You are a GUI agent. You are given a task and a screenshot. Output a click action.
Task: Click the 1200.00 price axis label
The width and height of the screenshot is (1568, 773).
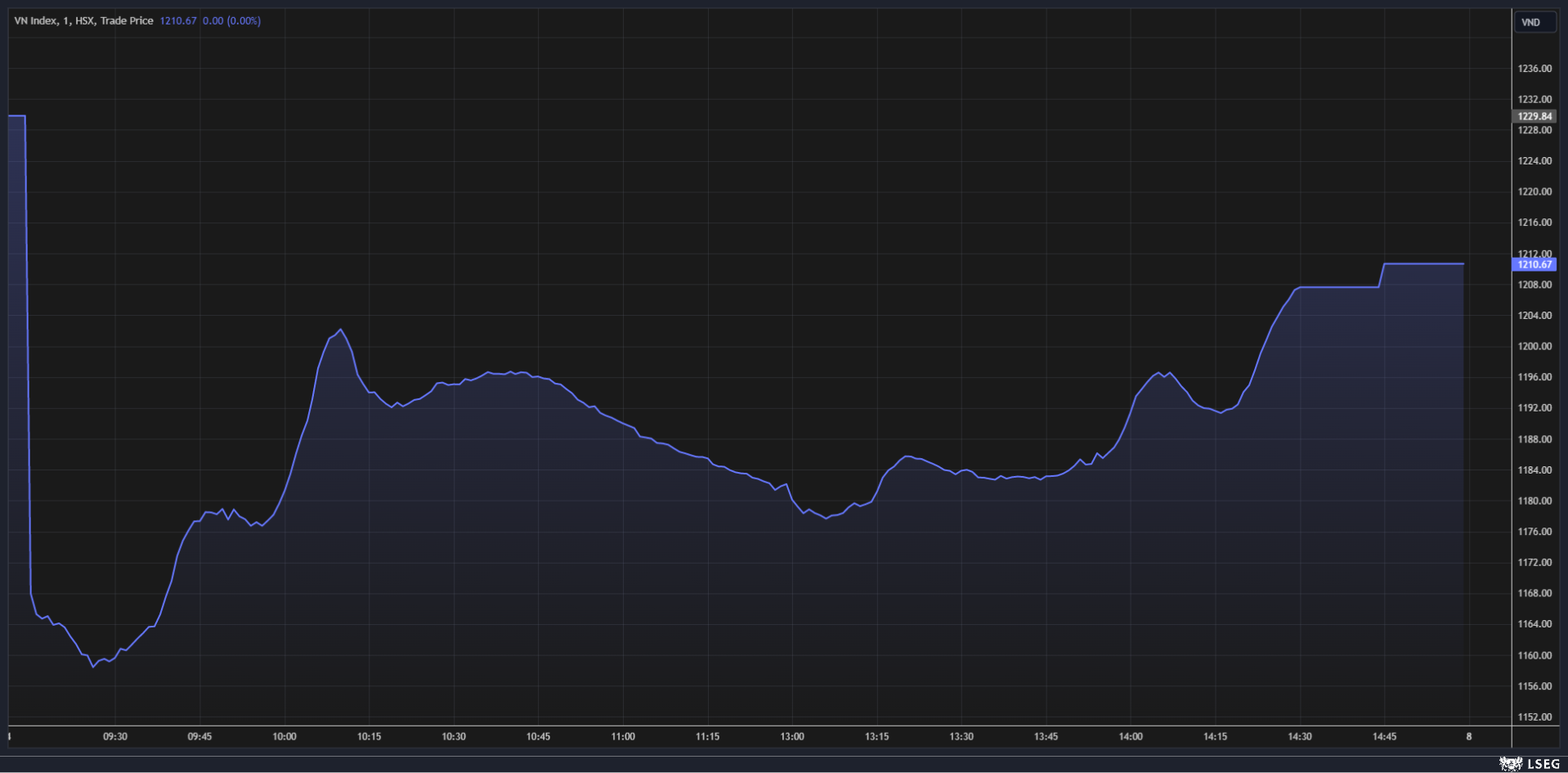tap(1534, 347)
